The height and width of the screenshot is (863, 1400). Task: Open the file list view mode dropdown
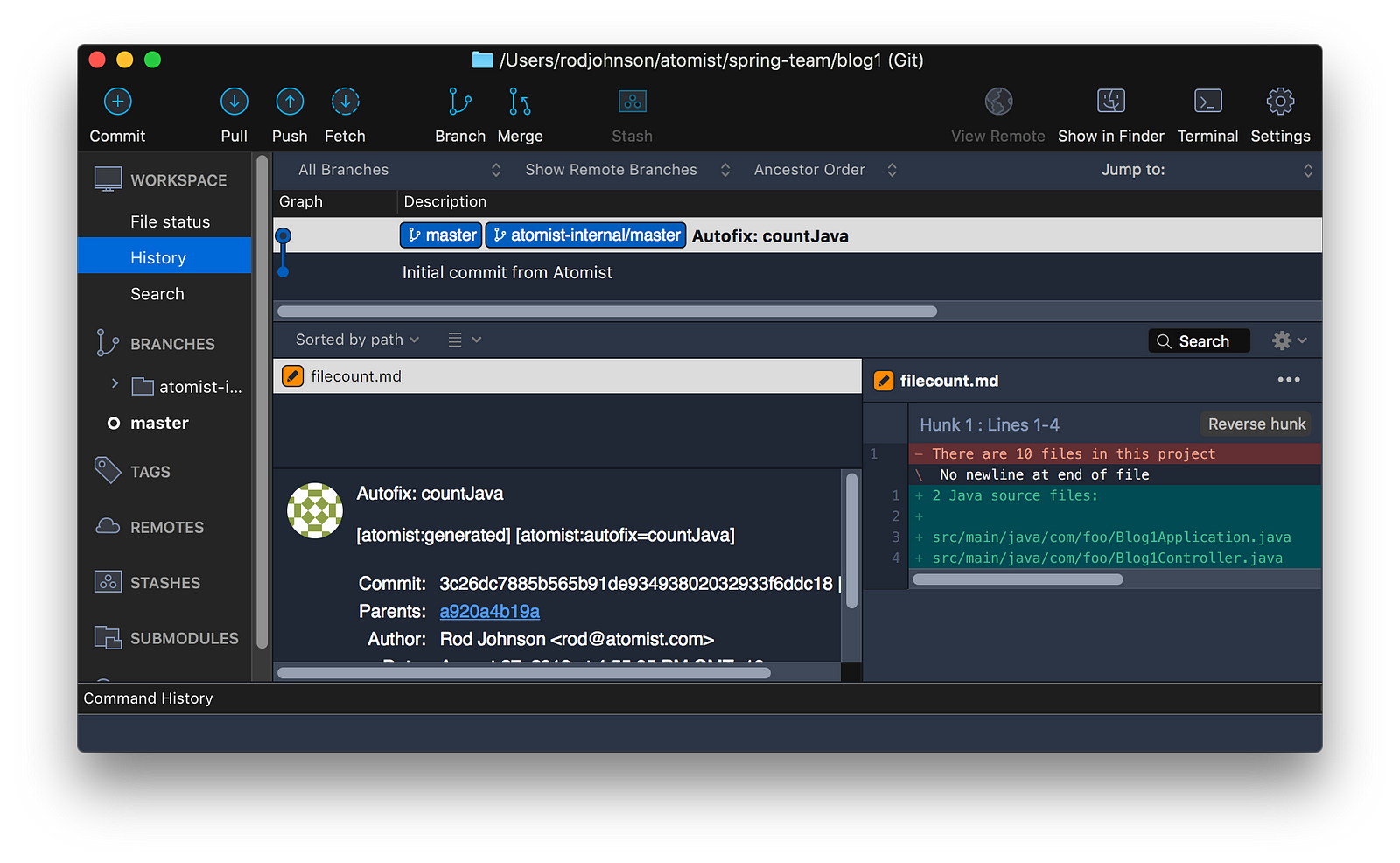(x=465, y=340)
